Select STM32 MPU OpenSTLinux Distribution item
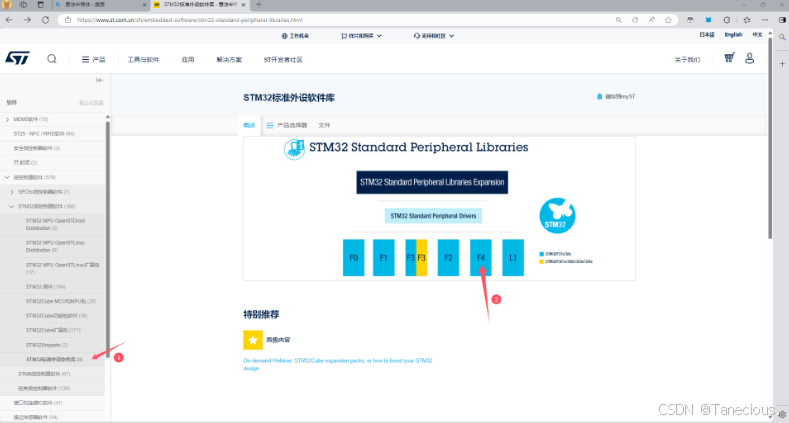Viewport: 789px width, 423px height. coord(55,246)
